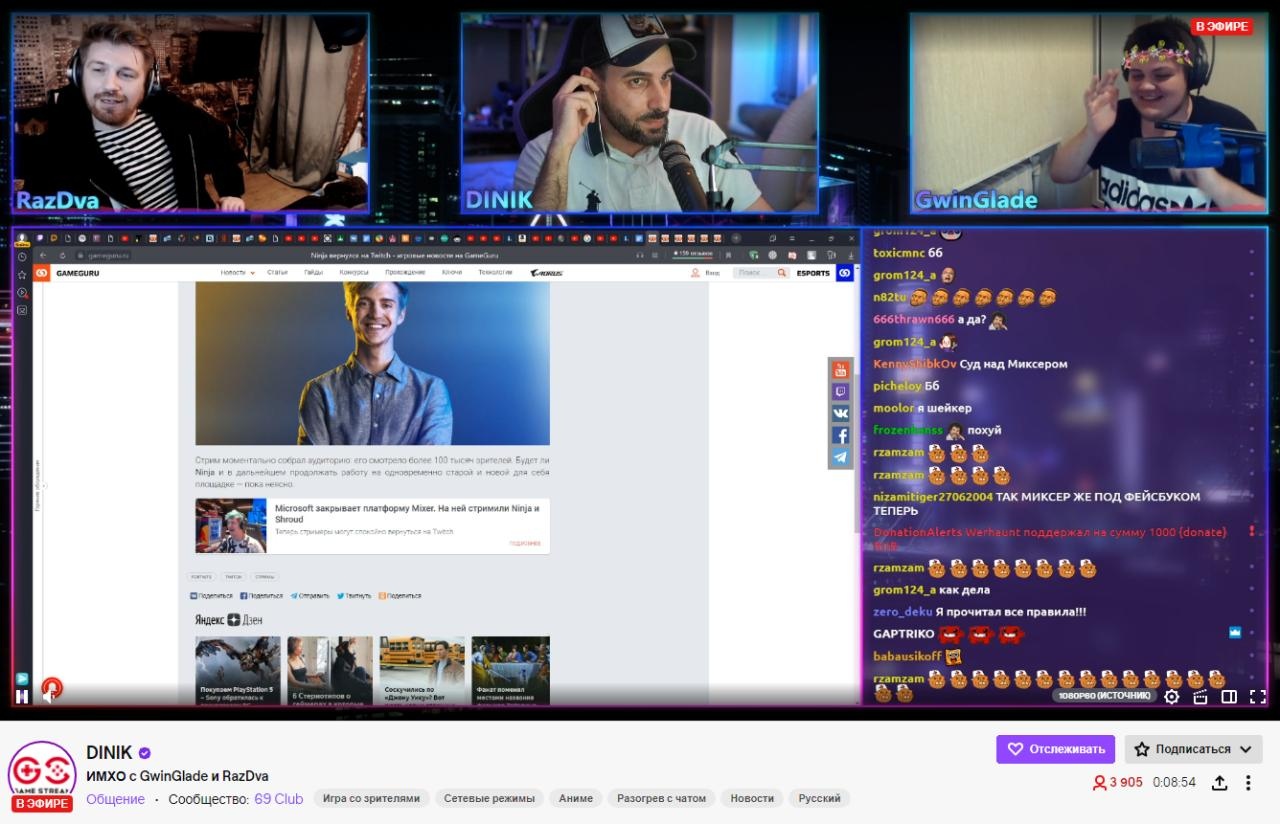The image size is (1280, 824).
Task: Click the Facebook icon in floating social bar
Action: coord(840,435)
